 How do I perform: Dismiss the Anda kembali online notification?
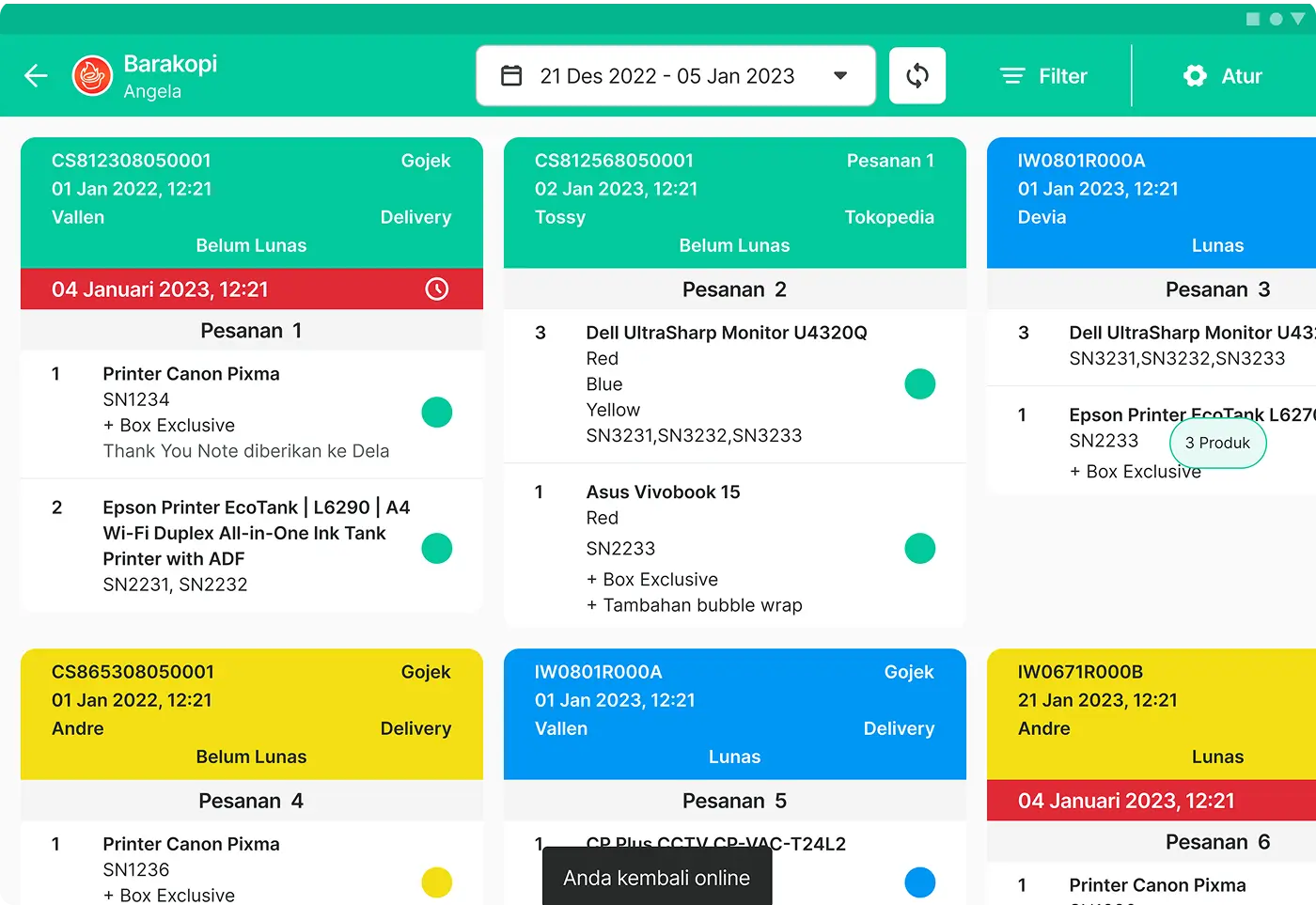click(x=657, y=879)
